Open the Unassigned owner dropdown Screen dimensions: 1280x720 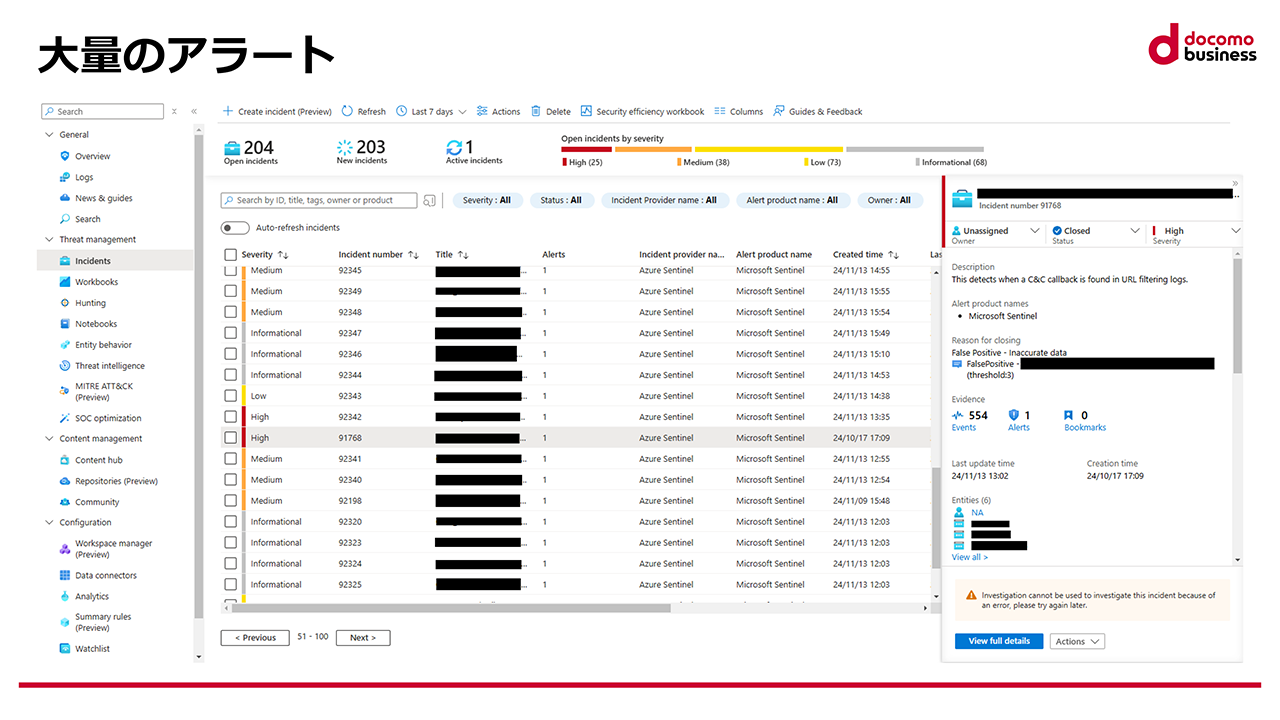pos(994,235)
